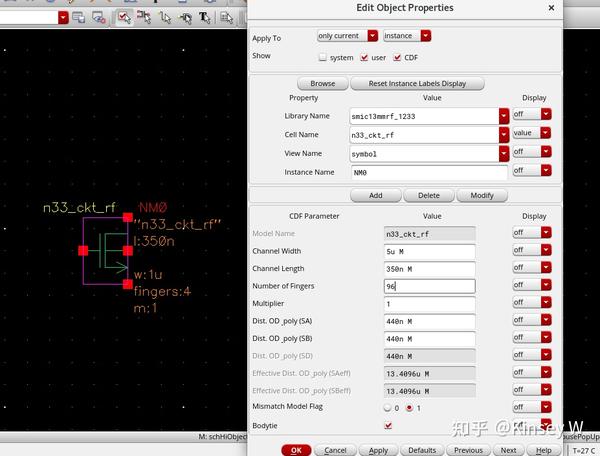Click the Help button
The height and width of the screenshot is (456, 600).
(x=544, y=450)
